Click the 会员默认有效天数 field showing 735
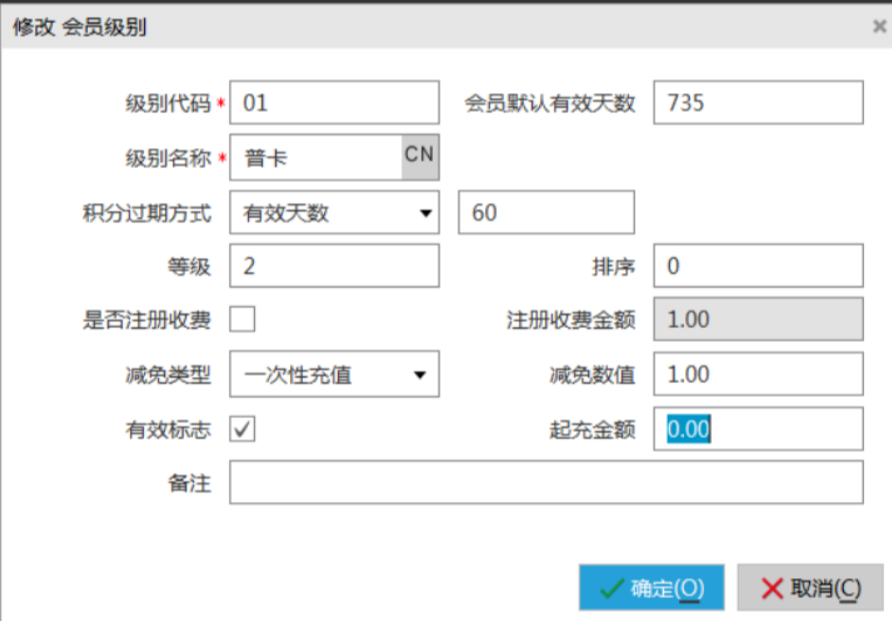Screen dimensions: 892x621 pyautogui.click(x=757, y=103)
